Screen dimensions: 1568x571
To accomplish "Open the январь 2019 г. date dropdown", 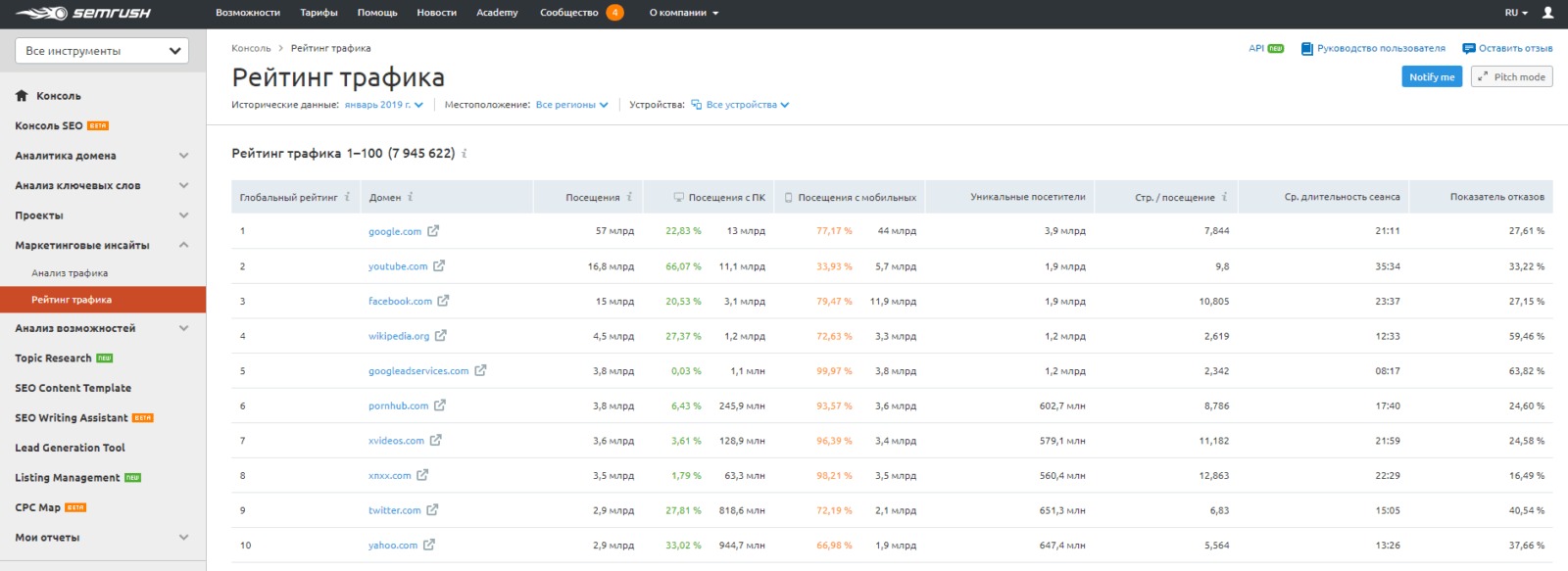I will pyautogui.click(x=384, y=105).
